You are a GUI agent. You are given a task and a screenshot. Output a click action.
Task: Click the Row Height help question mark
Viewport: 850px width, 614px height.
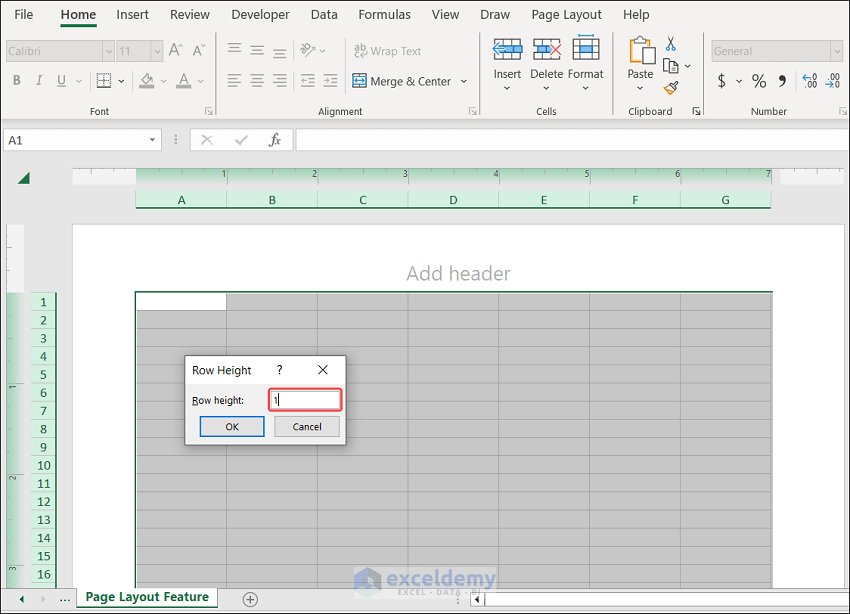pyautogui.click(x=280, y=370)
